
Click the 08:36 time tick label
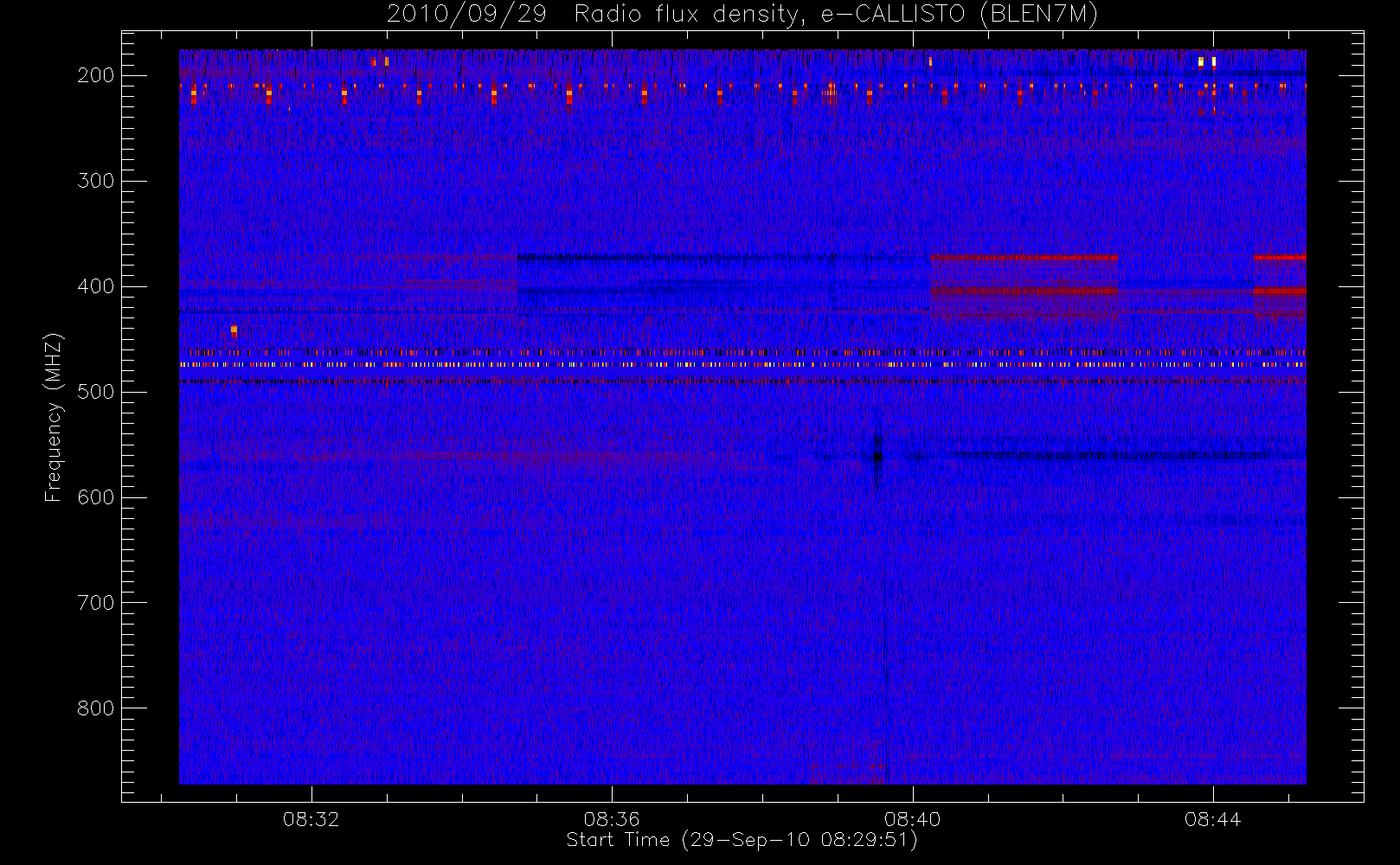click(612, 819)
